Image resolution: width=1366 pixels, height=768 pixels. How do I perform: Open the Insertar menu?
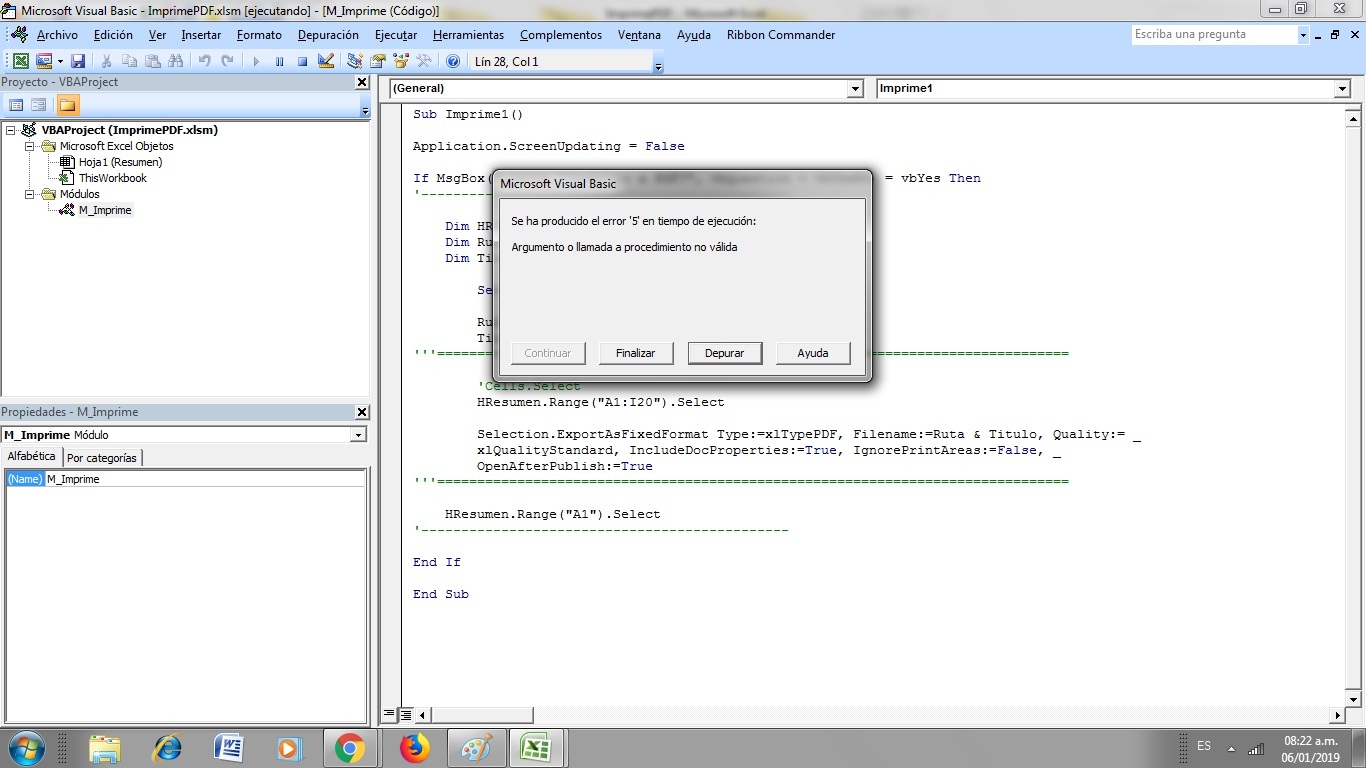pos(201,35)
